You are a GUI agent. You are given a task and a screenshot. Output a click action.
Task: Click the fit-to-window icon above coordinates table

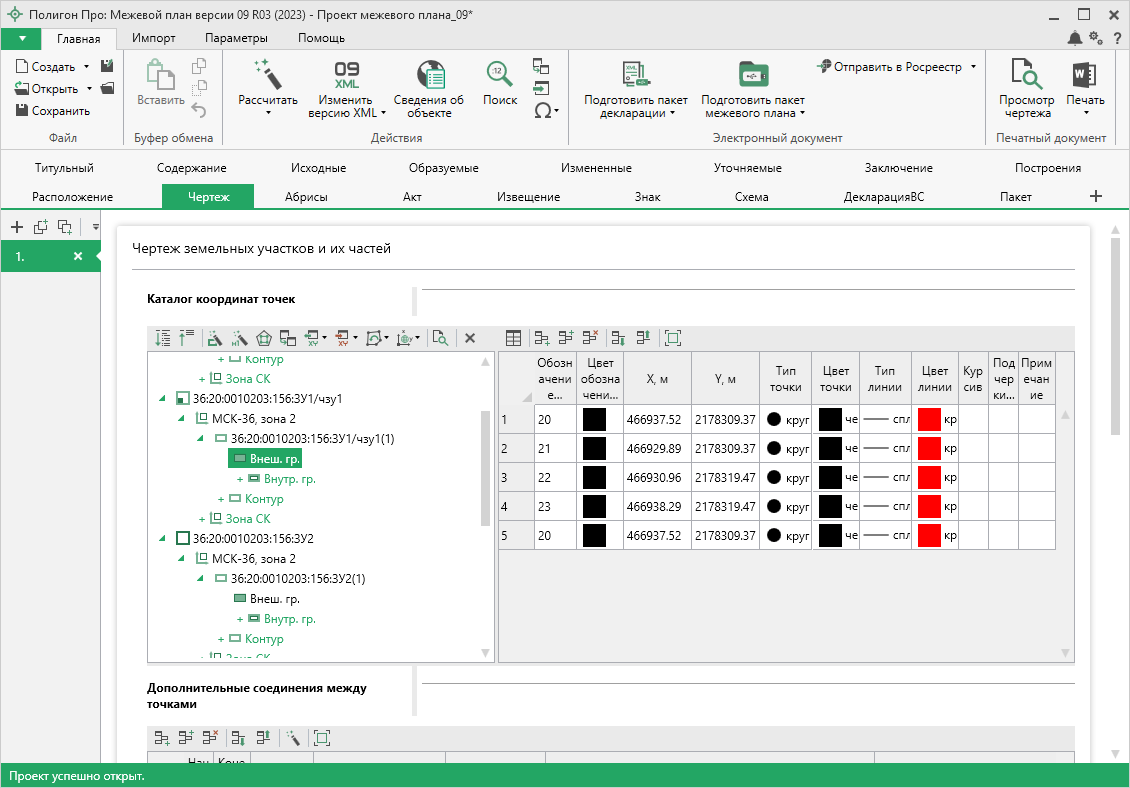click(x=672, y=338)
